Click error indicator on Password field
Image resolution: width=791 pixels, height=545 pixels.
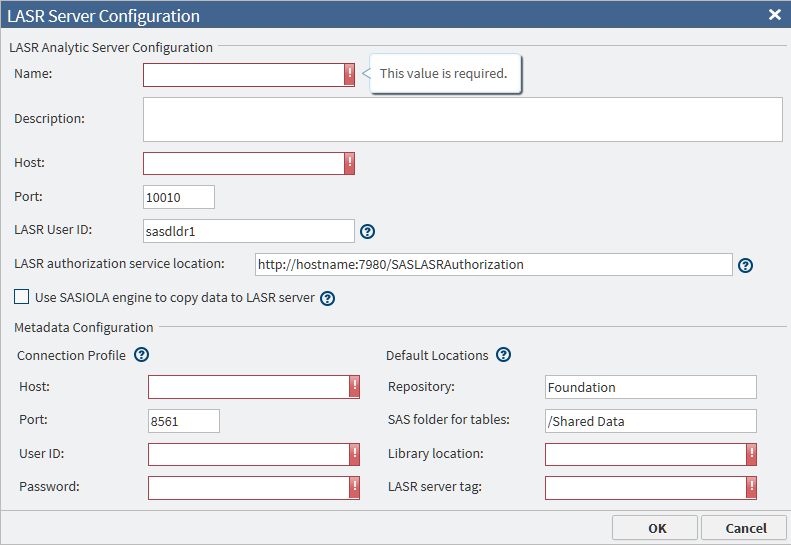(354, 487)
